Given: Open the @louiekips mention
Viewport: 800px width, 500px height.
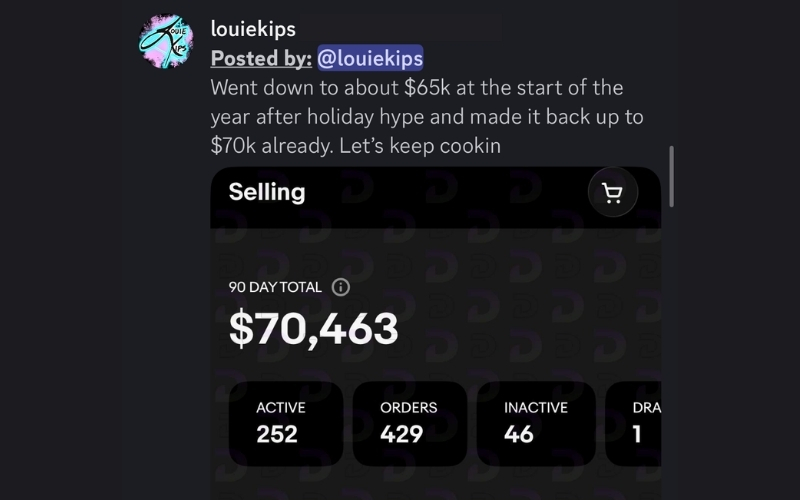Looking at the screenshot, I should click(370, 58).
